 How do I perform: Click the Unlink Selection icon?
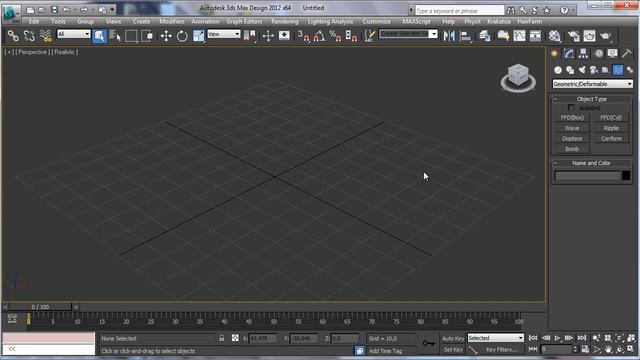pyautogui.click(x=29, y=36)
